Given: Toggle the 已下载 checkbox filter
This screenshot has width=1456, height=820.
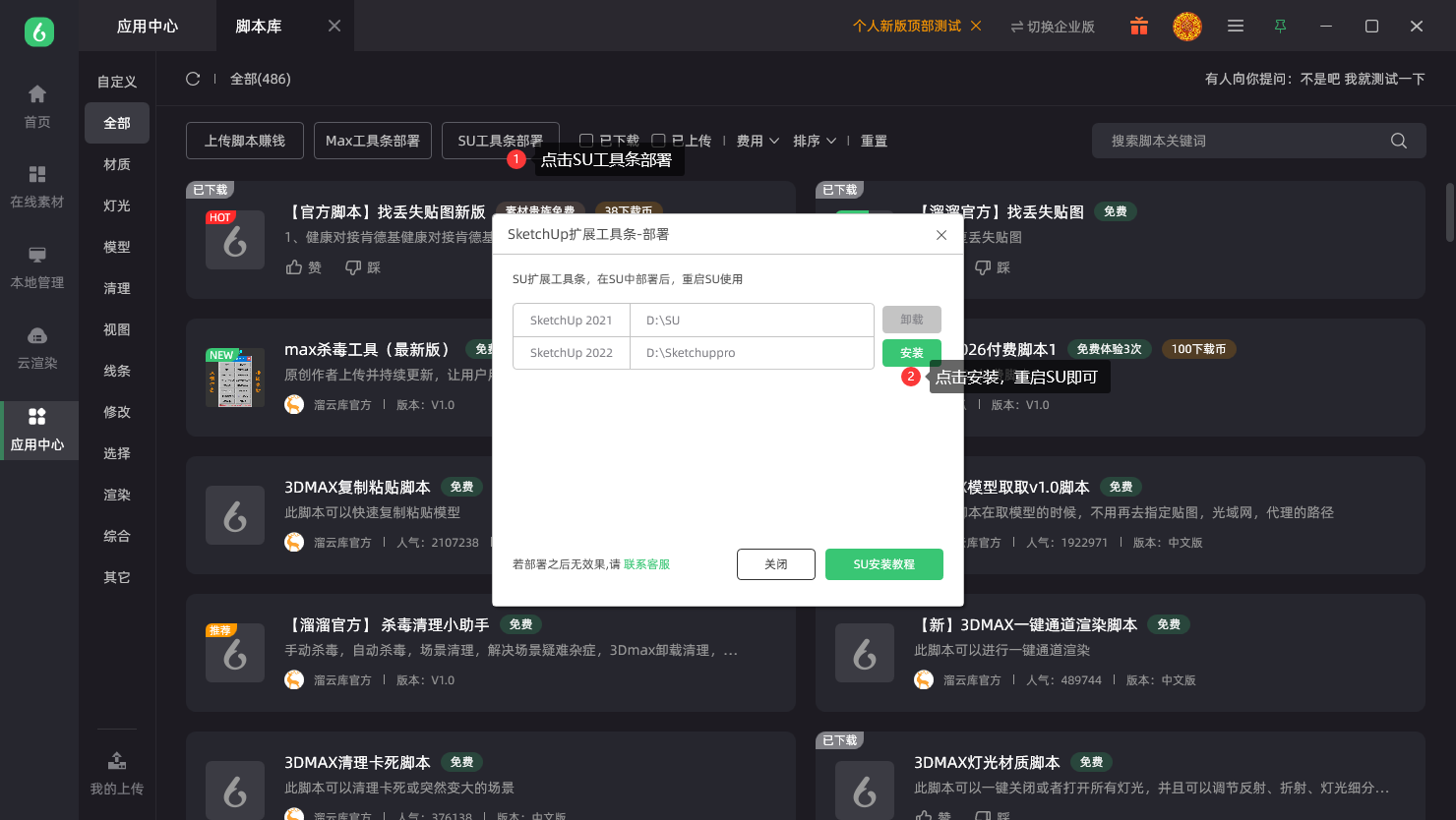Looking at the screenshot, I should (x=586, y=141).
